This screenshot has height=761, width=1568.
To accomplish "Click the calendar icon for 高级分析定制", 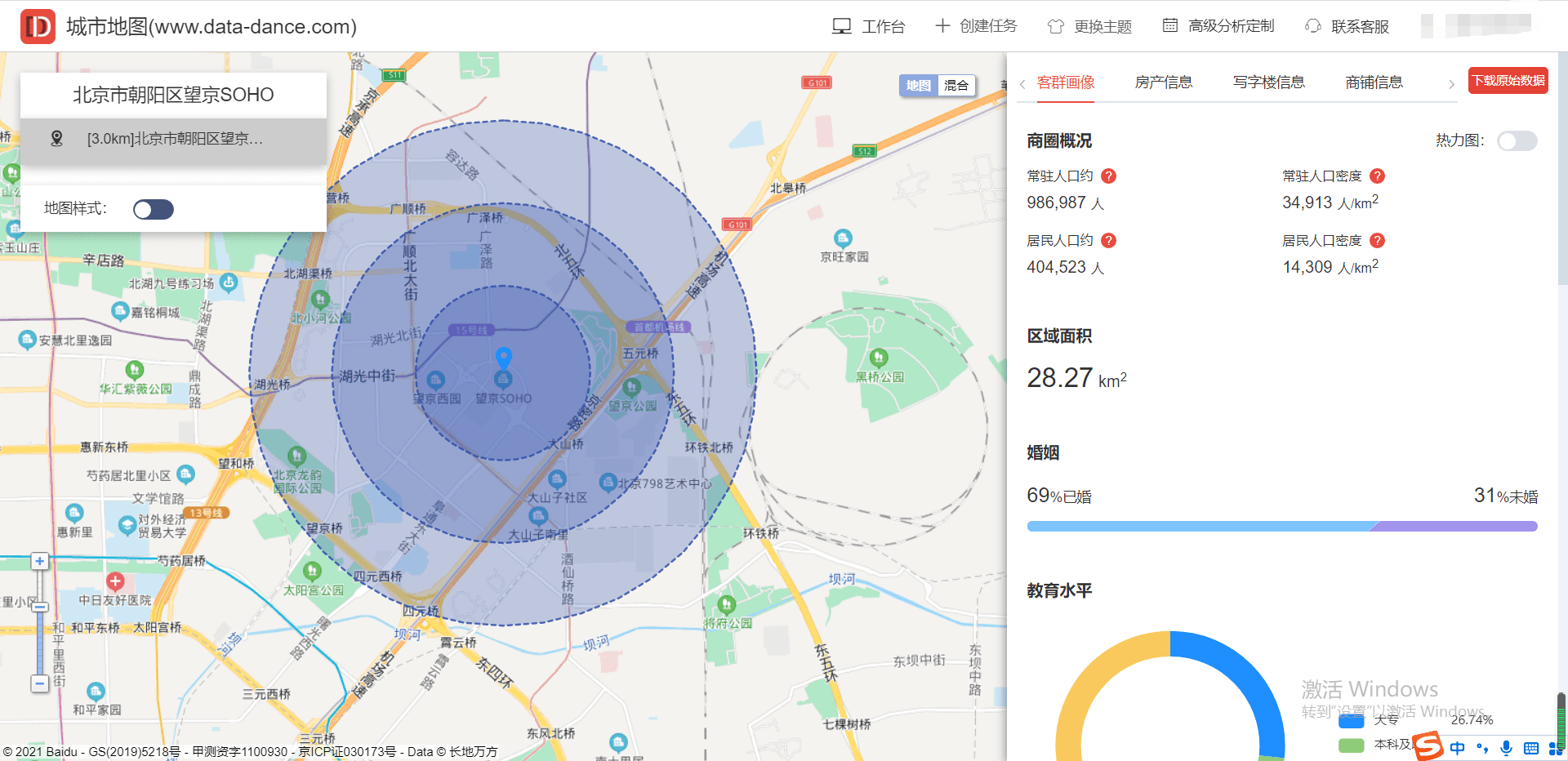I will click(x=1170, y=25).
